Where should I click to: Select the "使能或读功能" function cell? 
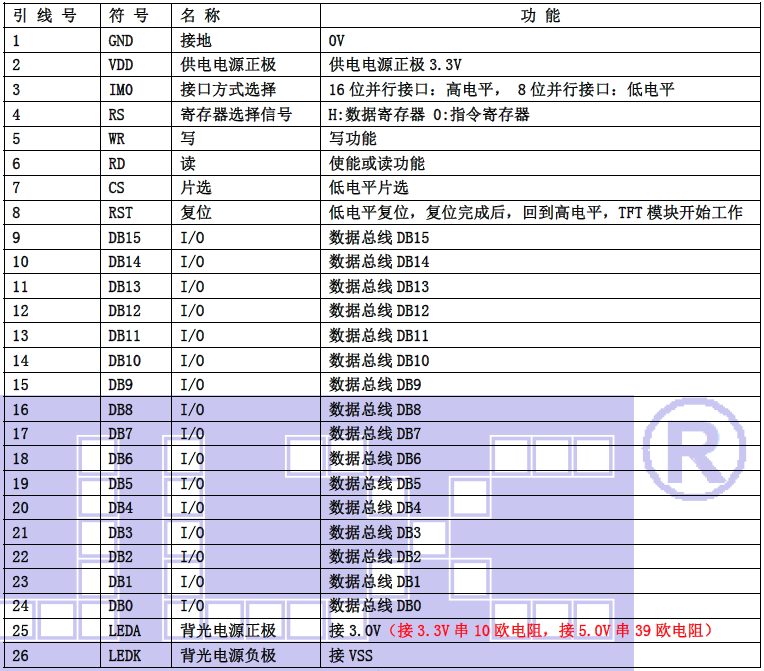[377, 163]
